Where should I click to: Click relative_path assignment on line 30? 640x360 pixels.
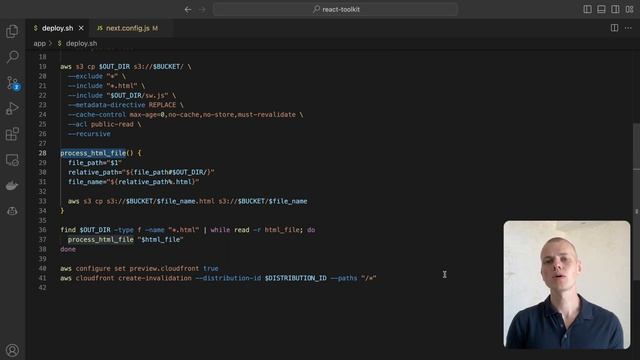click(x=141, y=172)
